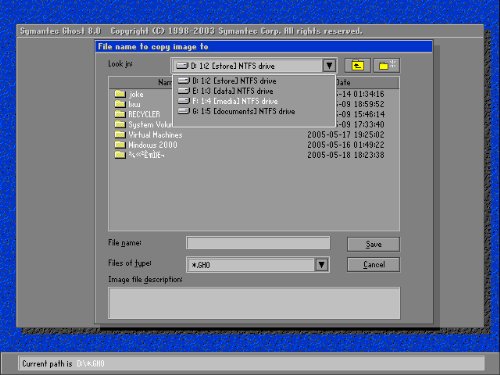500x375 pixels.
Task: Select the RECYCLER folder icon
Action: [120, 114]
